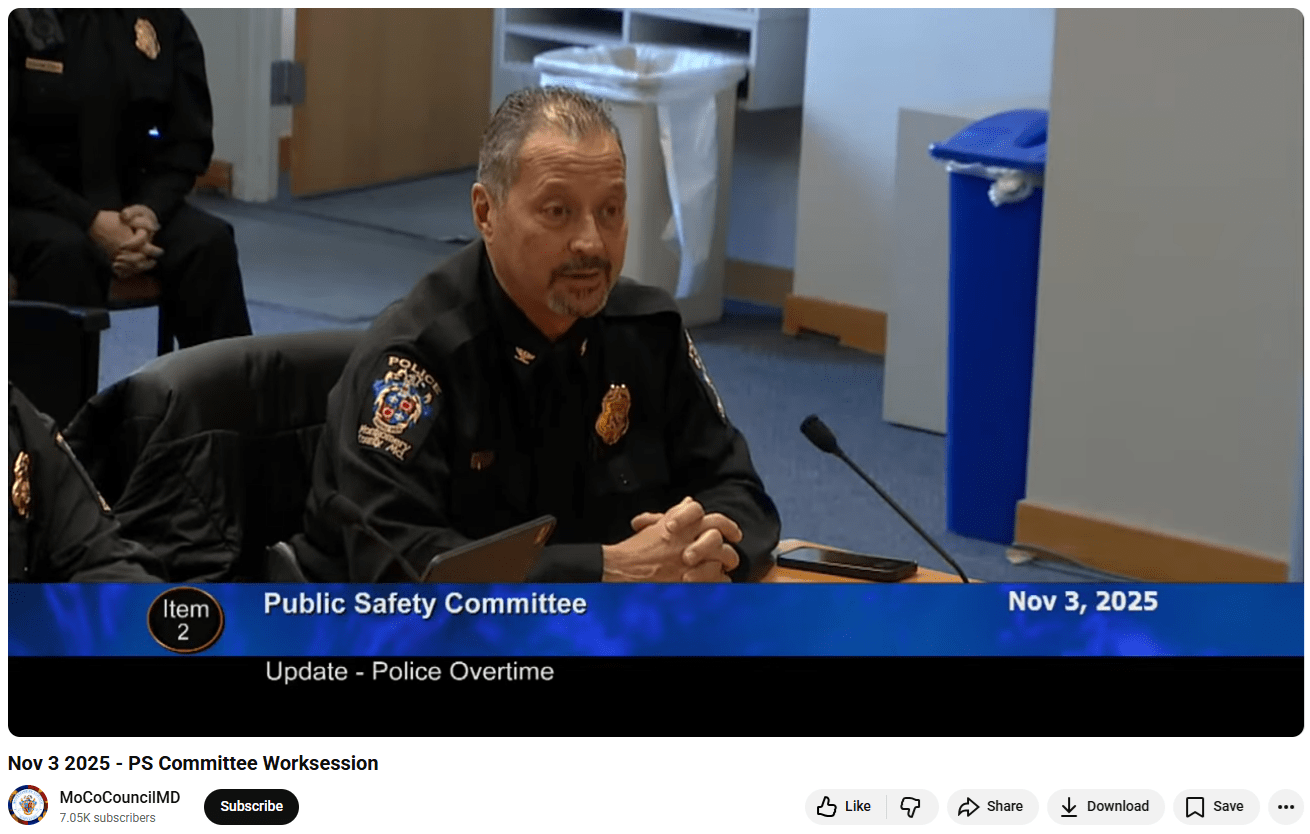Image resolution: width=1310 pixels, height=834 pixels.
Task: Subscribe to the MoCoCouncilMD channel
Action: (x=251, y=807)
